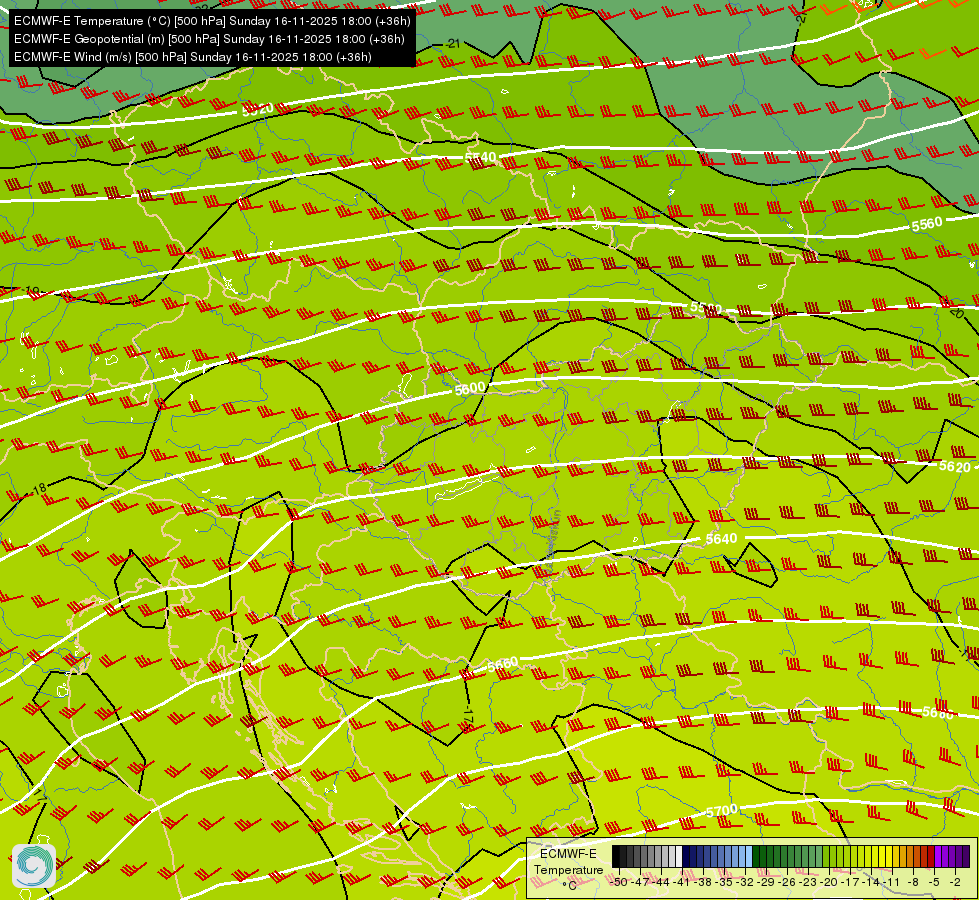Screen dimensions: 979x900
Task: Click the -21 isotherm label near the top
Action: coord(452,44)
